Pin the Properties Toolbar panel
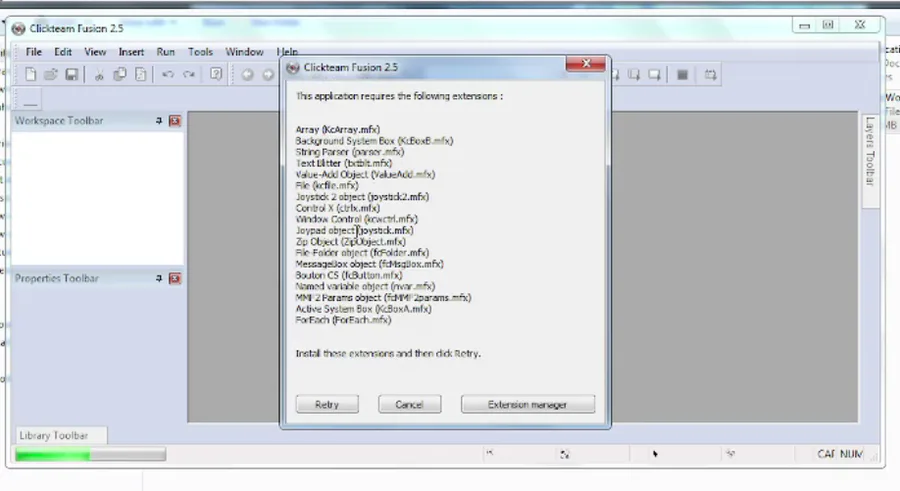Image resolution: width=900 pixels, height=491 pixels. click(x=159, y=279)
